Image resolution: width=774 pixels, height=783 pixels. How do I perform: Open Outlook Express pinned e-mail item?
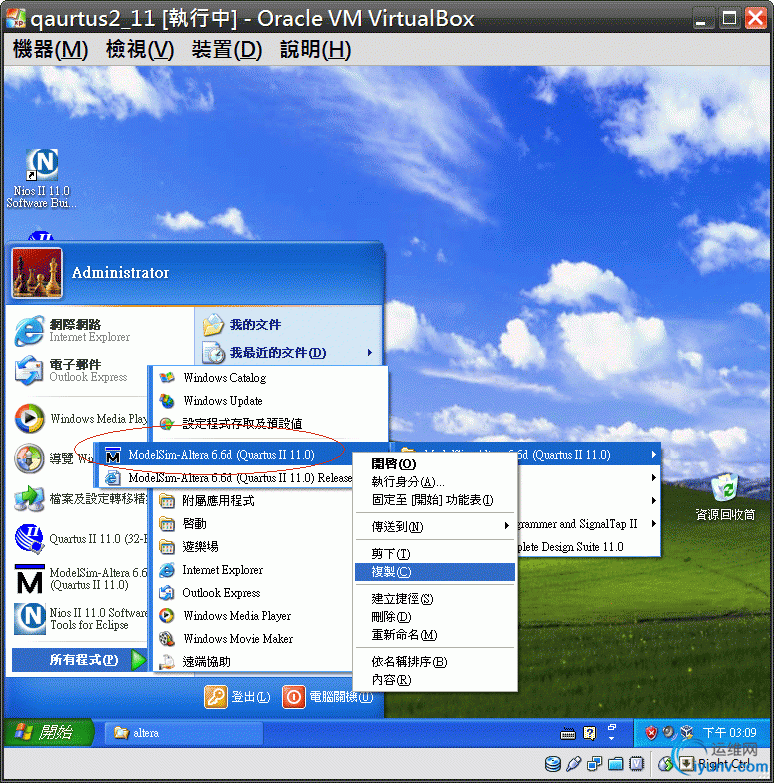pos(71,371)
